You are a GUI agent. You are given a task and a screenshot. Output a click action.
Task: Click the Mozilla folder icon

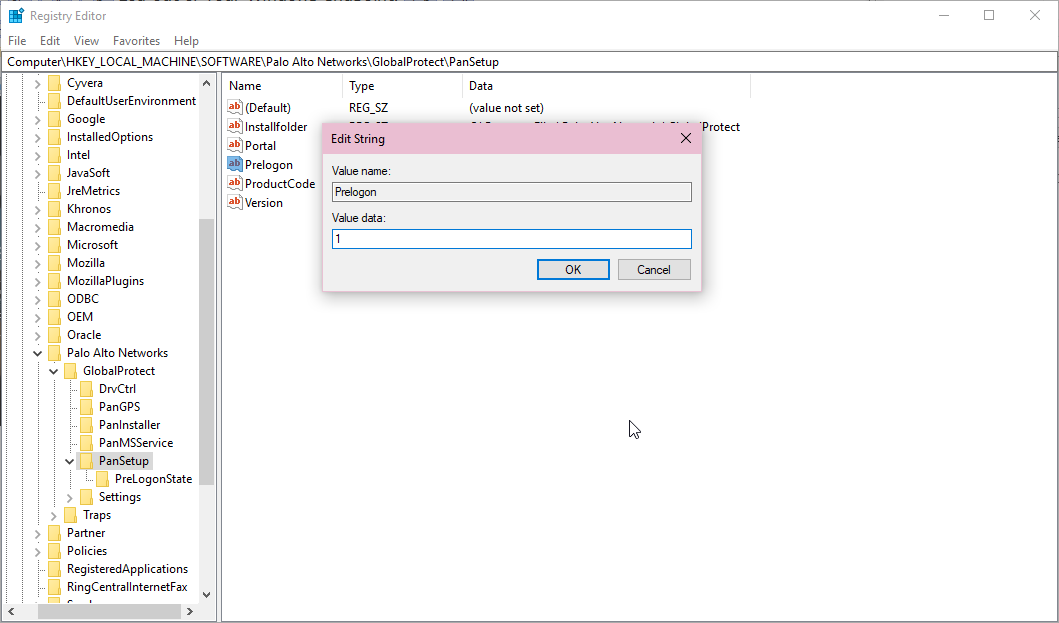point(55,263)
